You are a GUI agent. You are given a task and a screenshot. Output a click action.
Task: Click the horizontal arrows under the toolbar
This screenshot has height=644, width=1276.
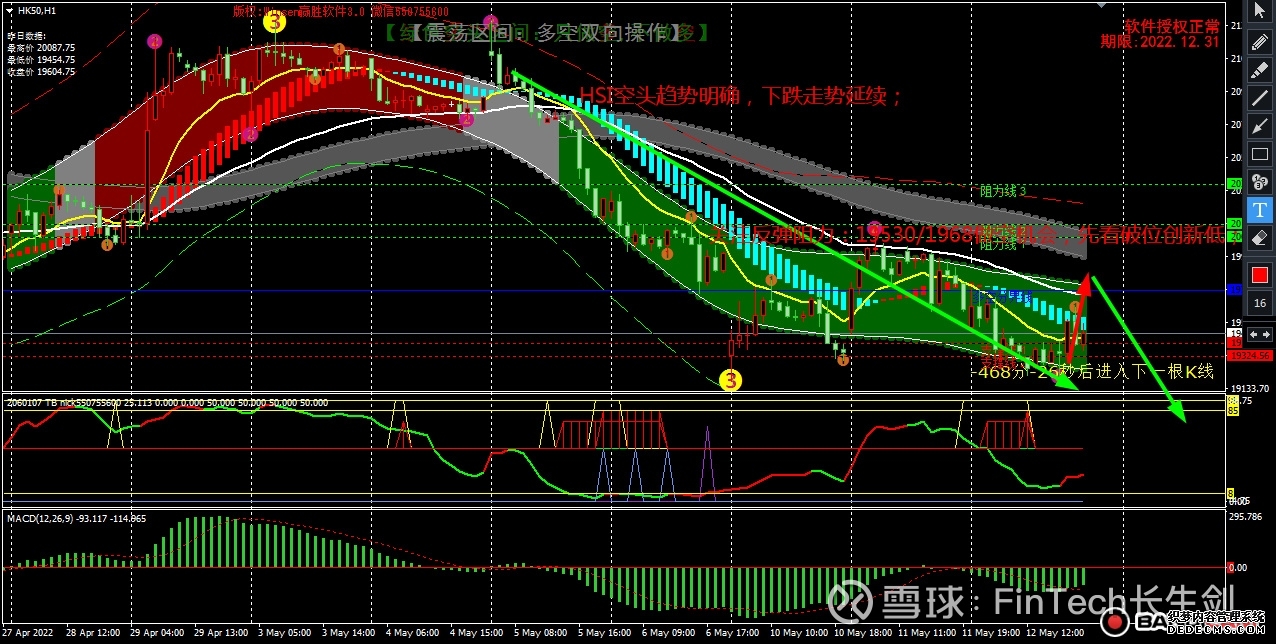[1260, 335]
